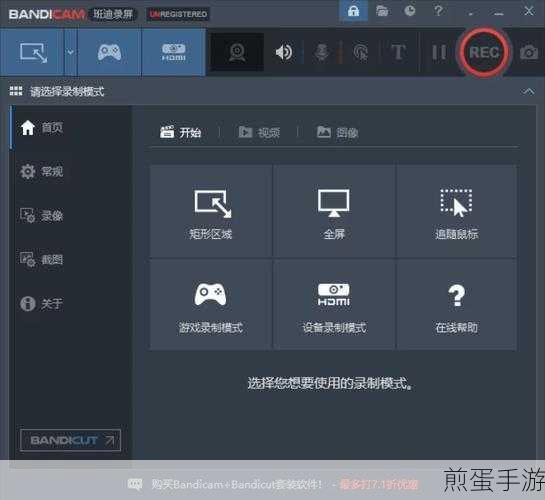Open 常规 general settings in sidebar
Viewport: 545px width, 500px height.
(42, 172)
